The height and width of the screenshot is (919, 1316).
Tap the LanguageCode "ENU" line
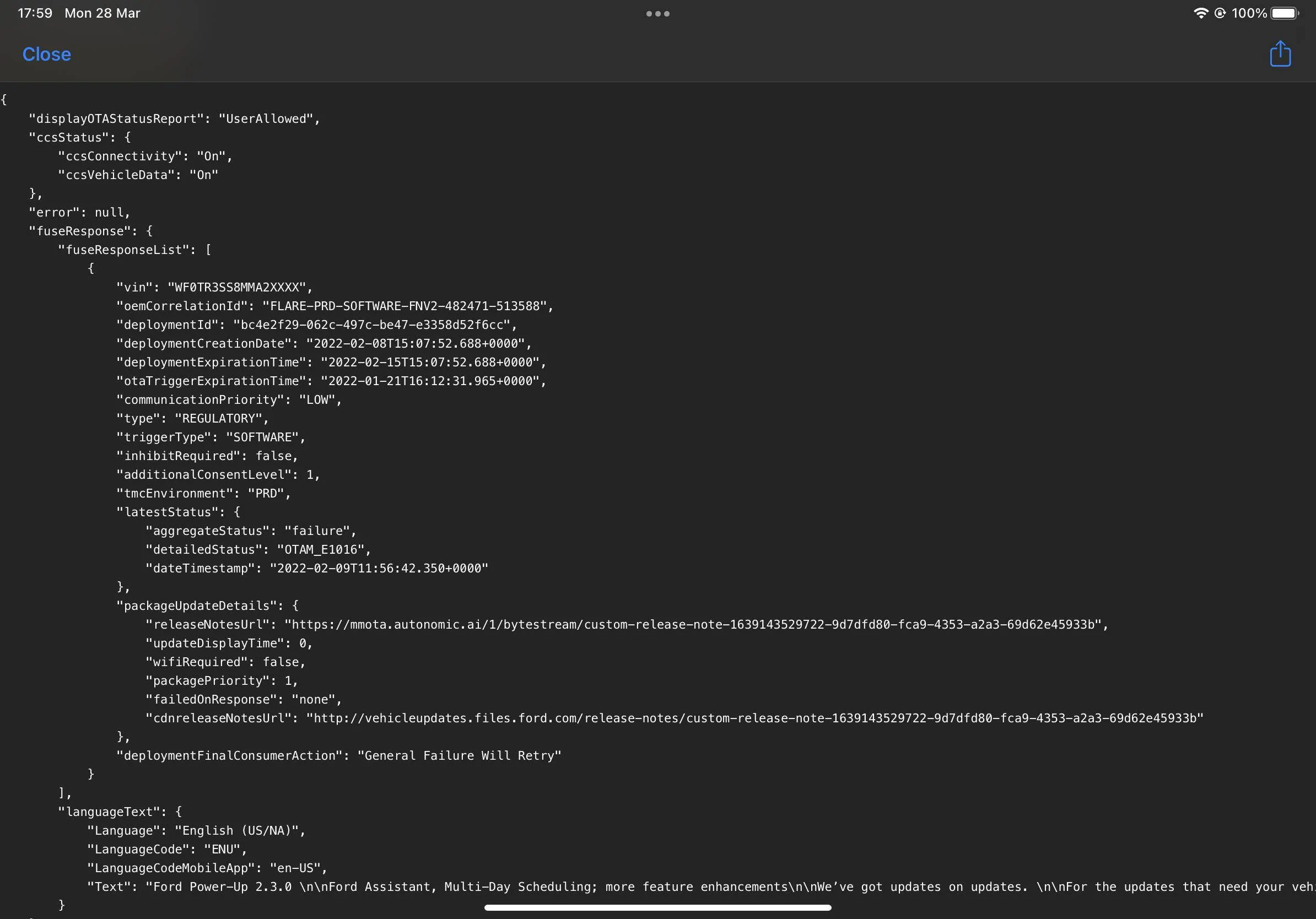coord(168,849)
